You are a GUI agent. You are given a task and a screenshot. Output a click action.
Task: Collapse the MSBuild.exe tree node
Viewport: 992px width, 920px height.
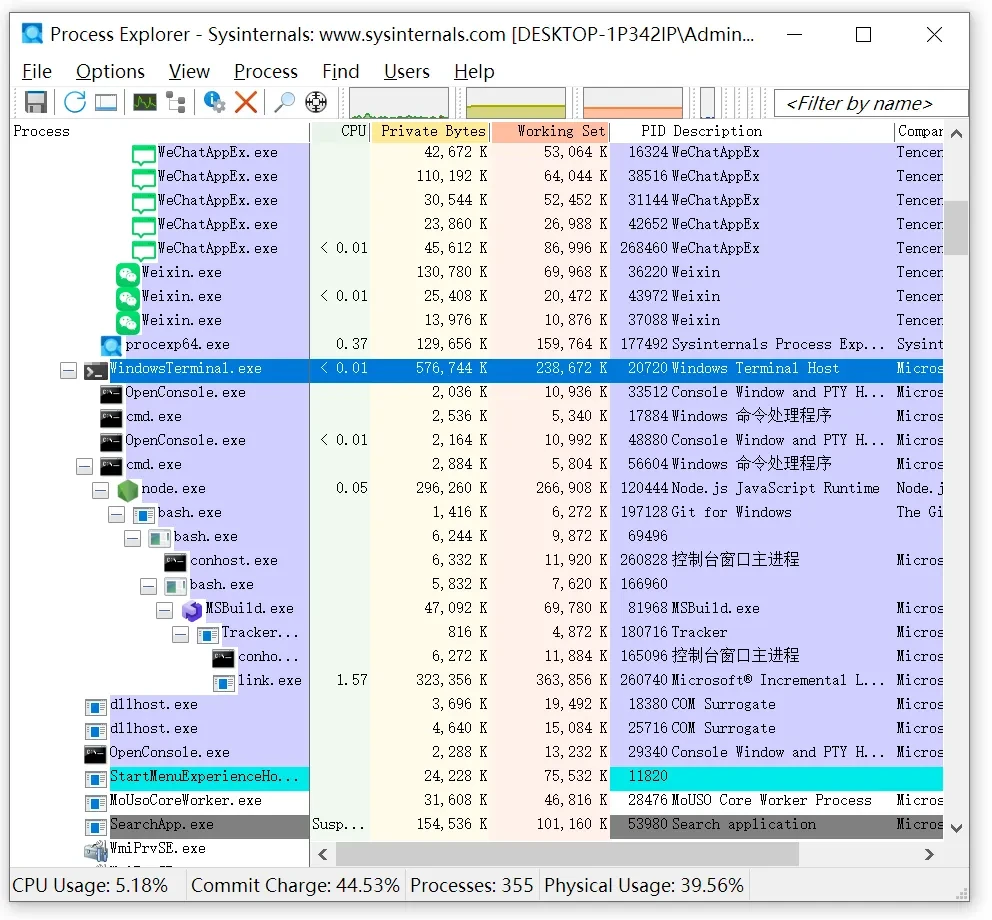click(x=164, y=611)
